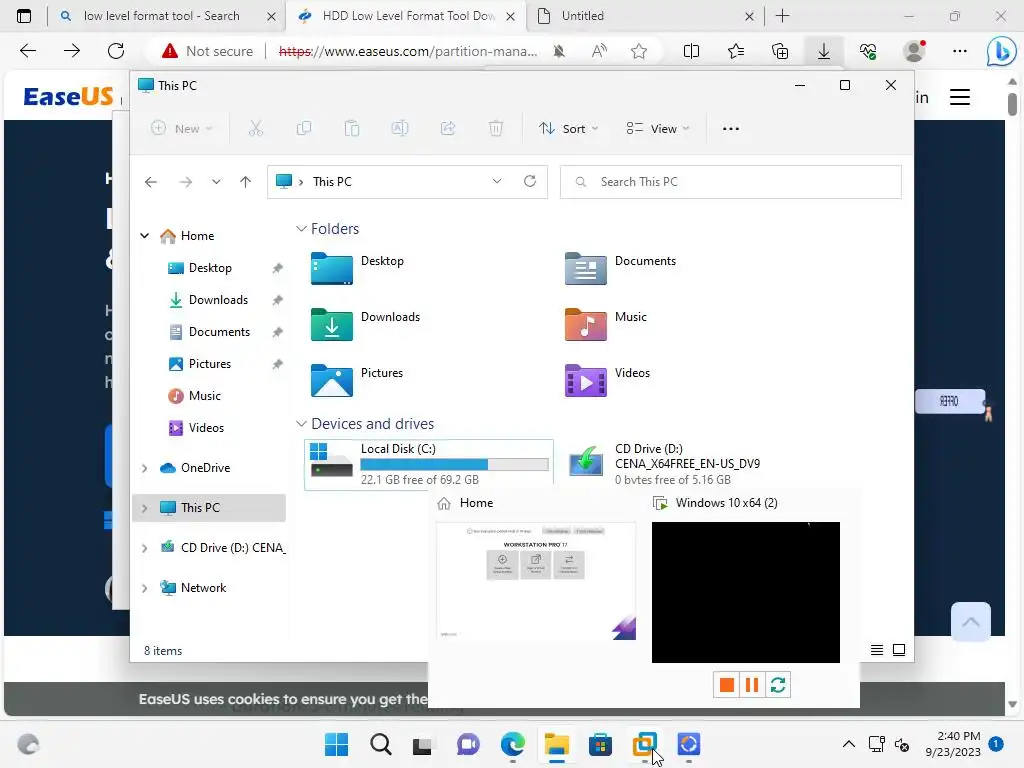Select Windows 10 x64 (2) VM thumbnail
This screenshot has height=768, width=1024.
point(745,592)
